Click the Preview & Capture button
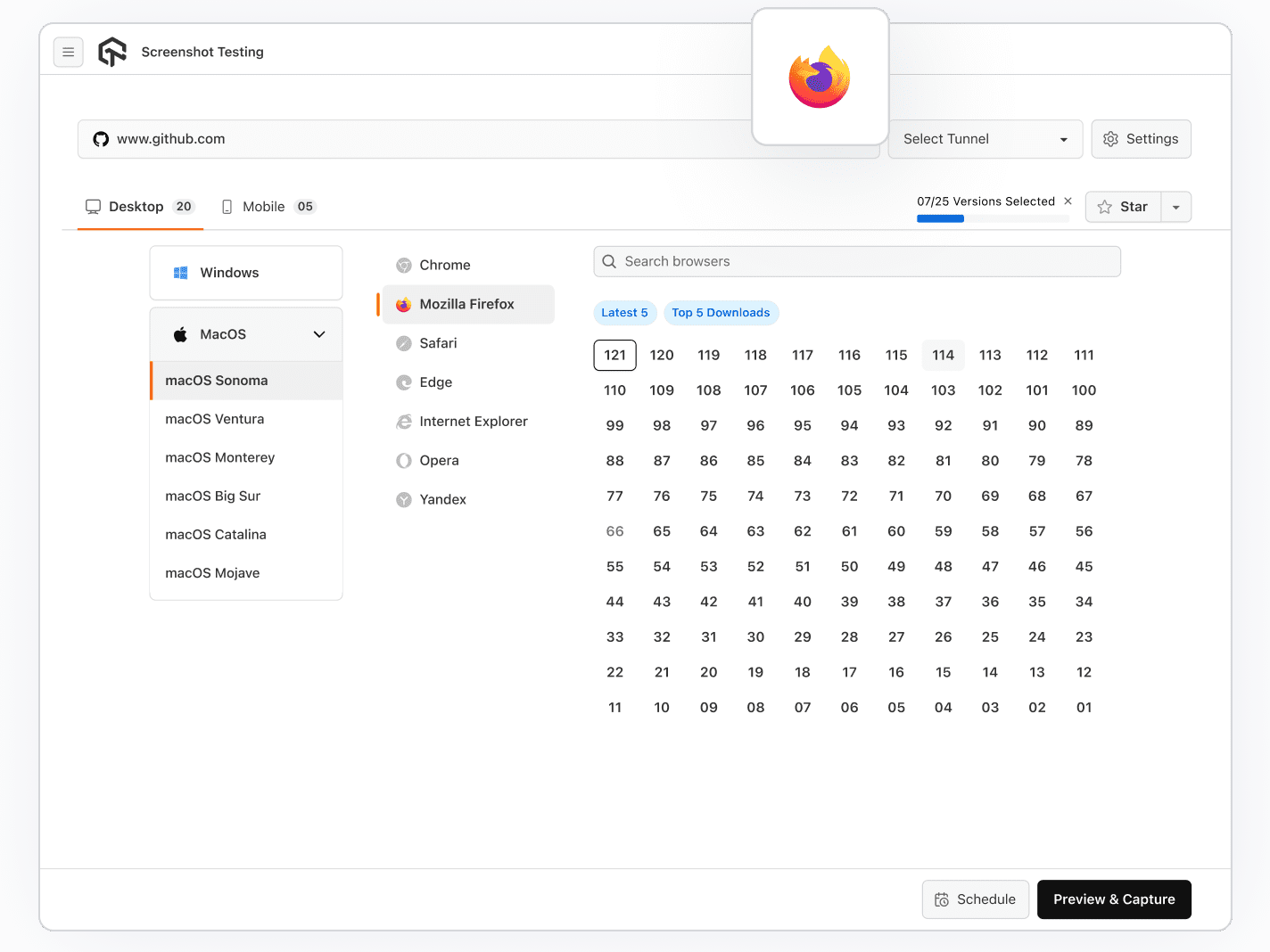 coord(1114,899)
